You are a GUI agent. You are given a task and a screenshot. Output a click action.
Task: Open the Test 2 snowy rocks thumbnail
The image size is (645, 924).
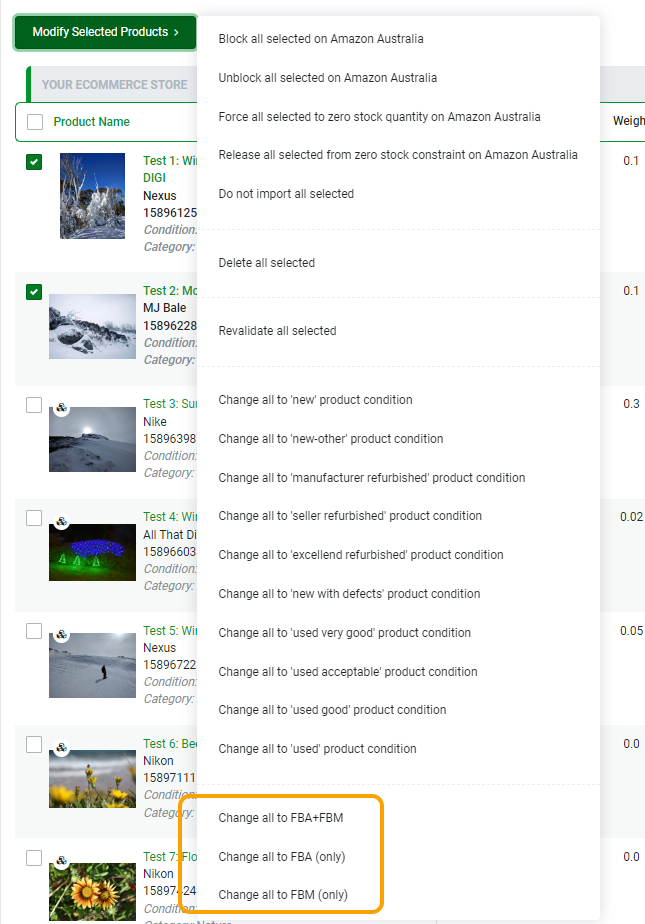point(92,326)
